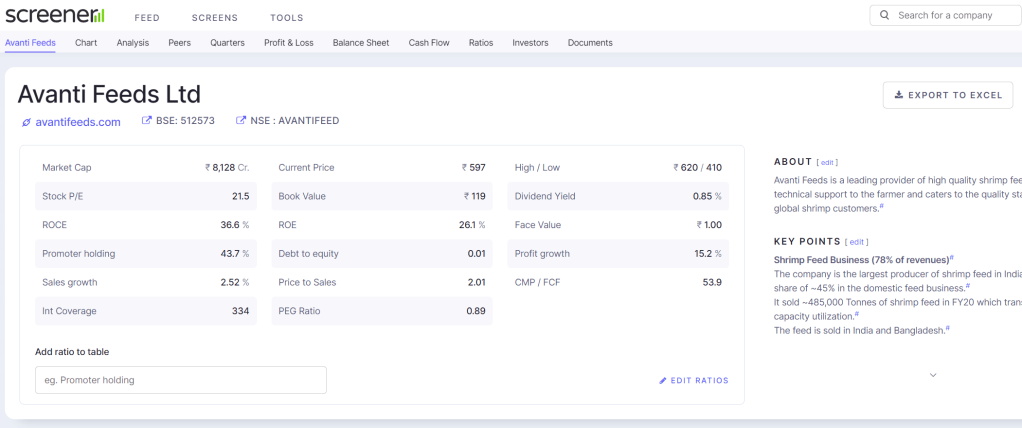
Task: Open the Screens menu
Action: (214, 18)
